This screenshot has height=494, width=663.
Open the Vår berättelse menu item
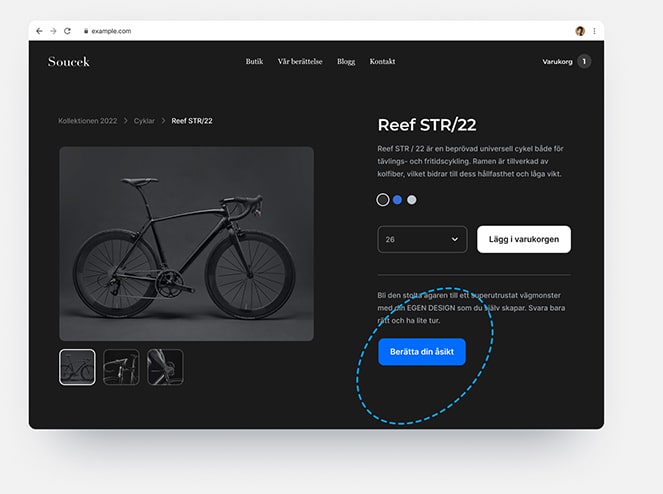point(300,61)
